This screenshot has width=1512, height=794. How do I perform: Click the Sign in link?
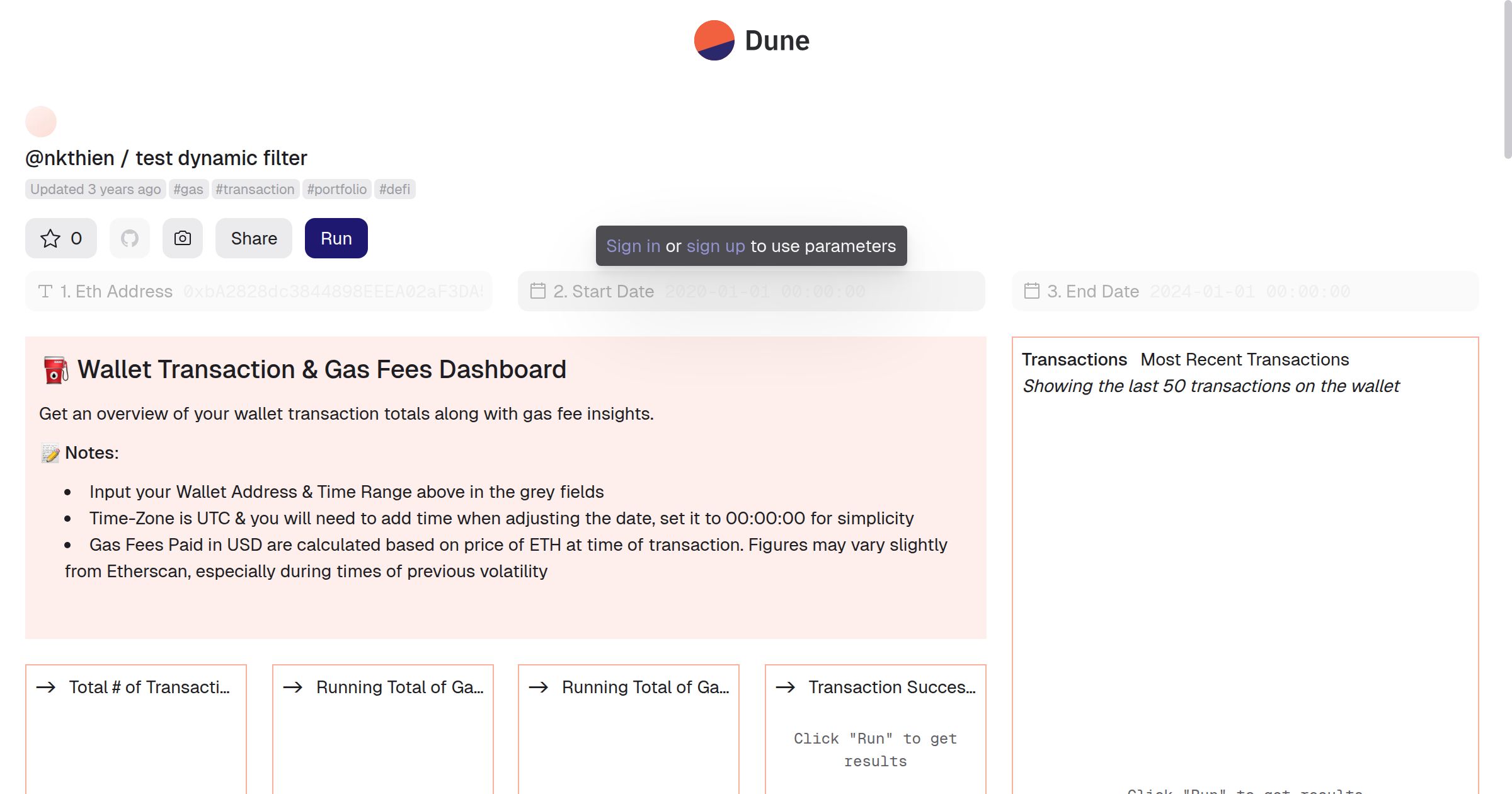click(x=633, y=246)
